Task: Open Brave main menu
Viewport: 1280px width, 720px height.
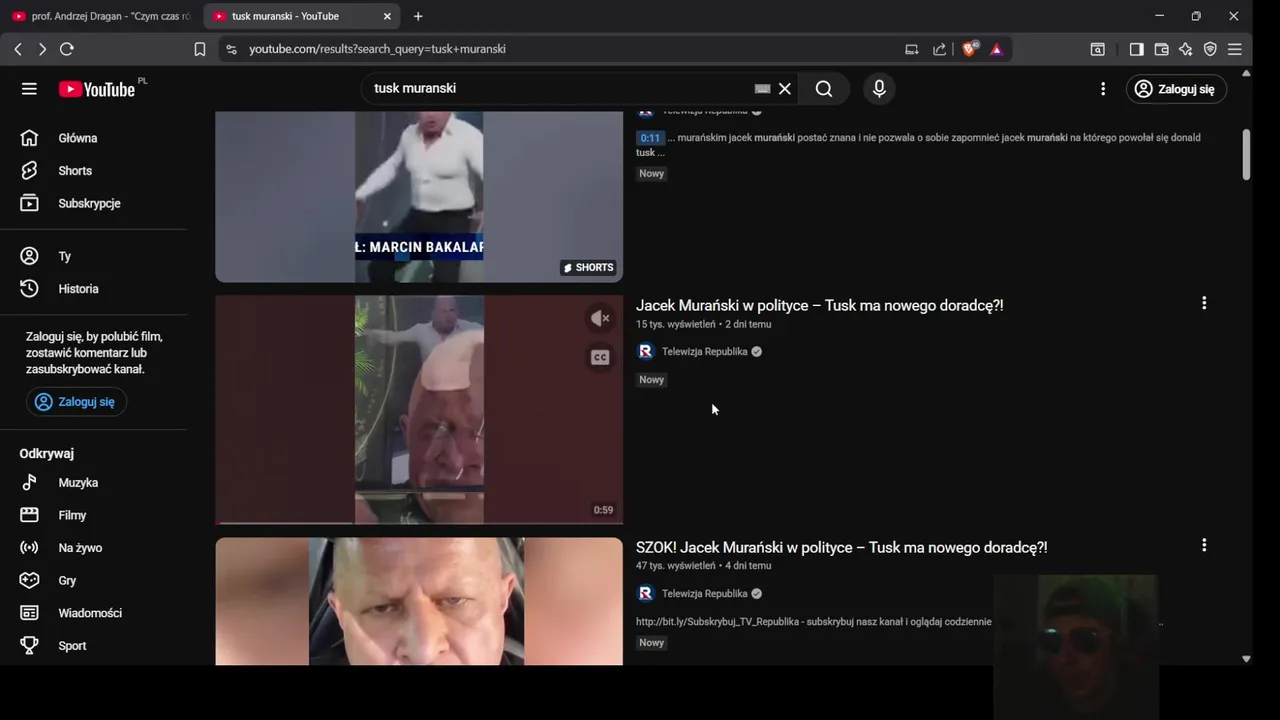Action: pos(1234,49)
